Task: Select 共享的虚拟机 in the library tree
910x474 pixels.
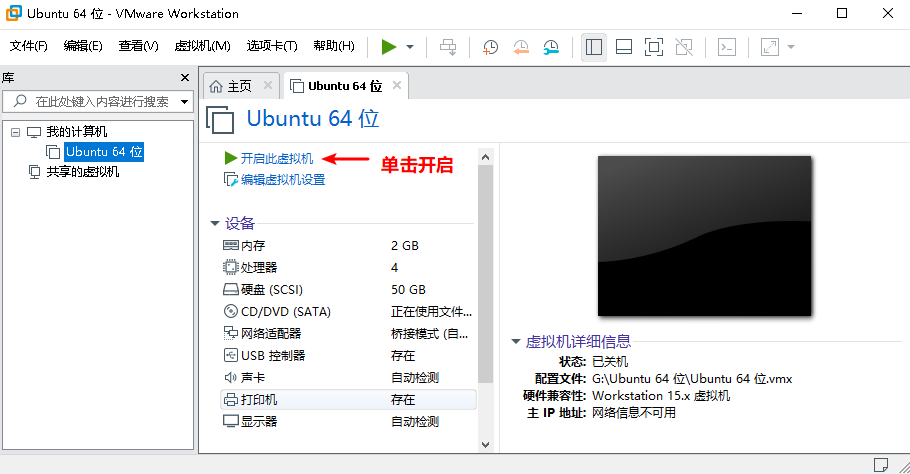Action: point(82,172)
